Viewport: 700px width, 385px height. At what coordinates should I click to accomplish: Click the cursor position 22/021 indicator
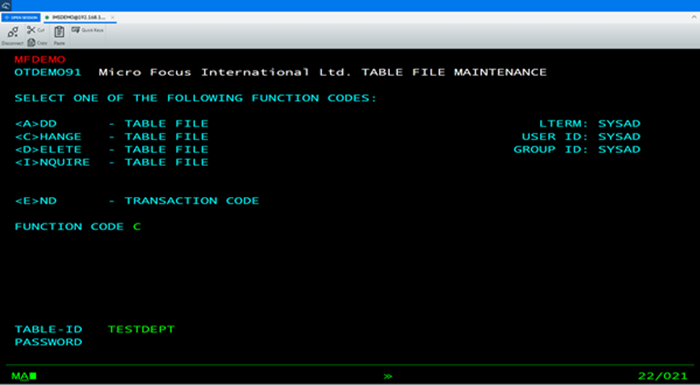(662, 376)
